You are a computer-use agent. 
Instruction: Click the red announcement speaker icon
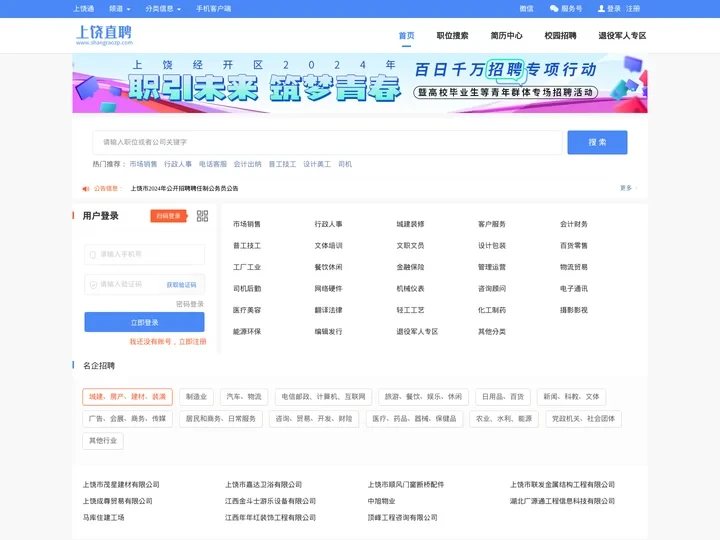[85, 188]
